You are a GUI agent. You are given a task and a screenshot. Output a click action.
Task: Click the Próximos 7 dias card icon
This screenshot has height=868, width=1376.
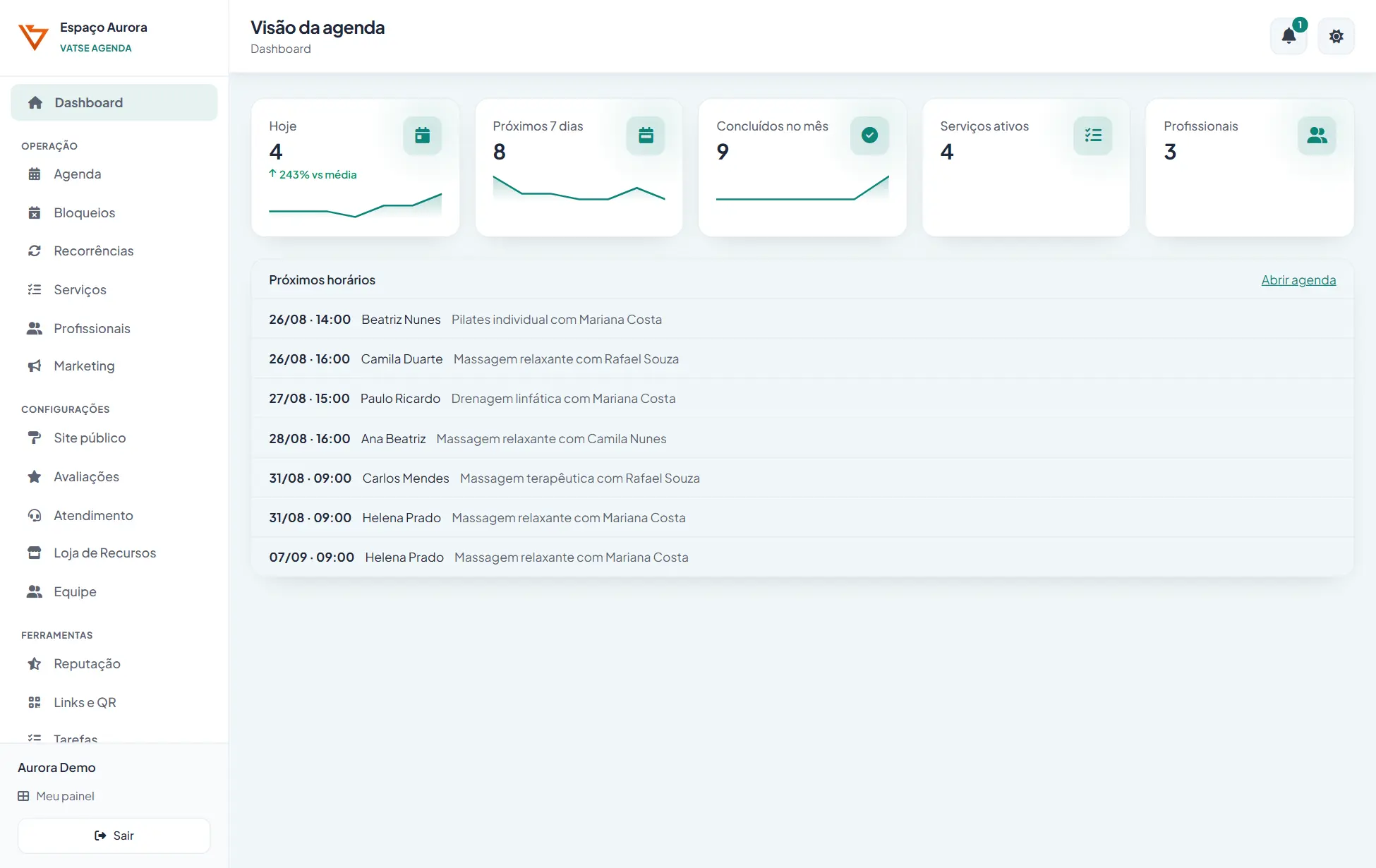646,135
